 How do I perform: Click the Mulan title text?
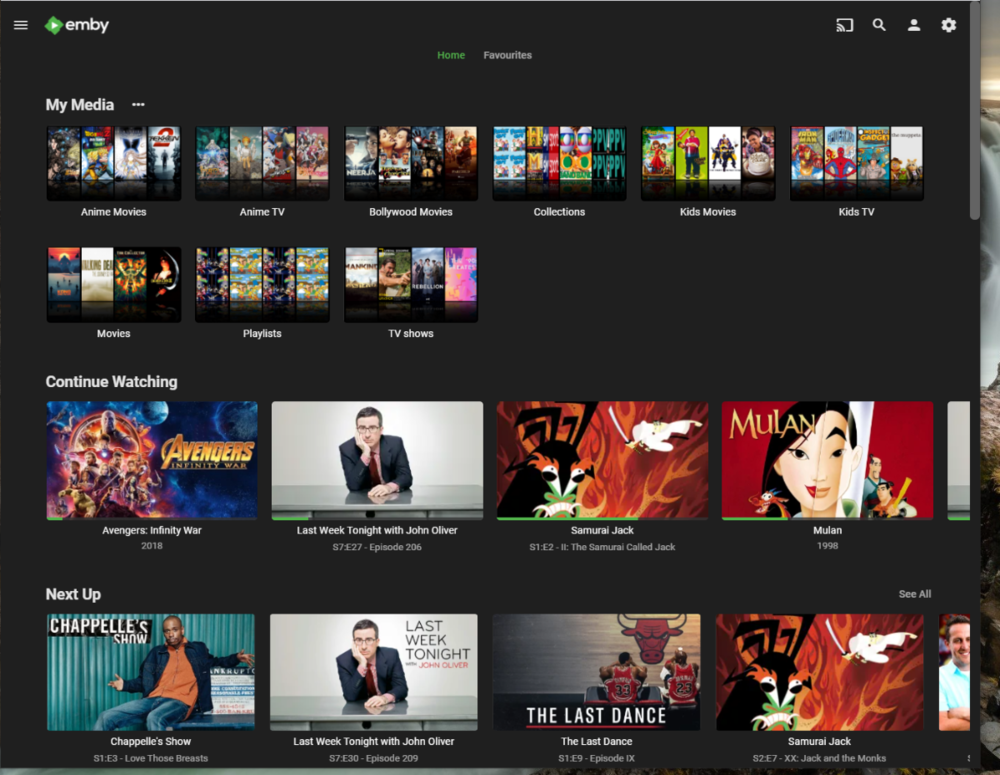click(827, 530)
